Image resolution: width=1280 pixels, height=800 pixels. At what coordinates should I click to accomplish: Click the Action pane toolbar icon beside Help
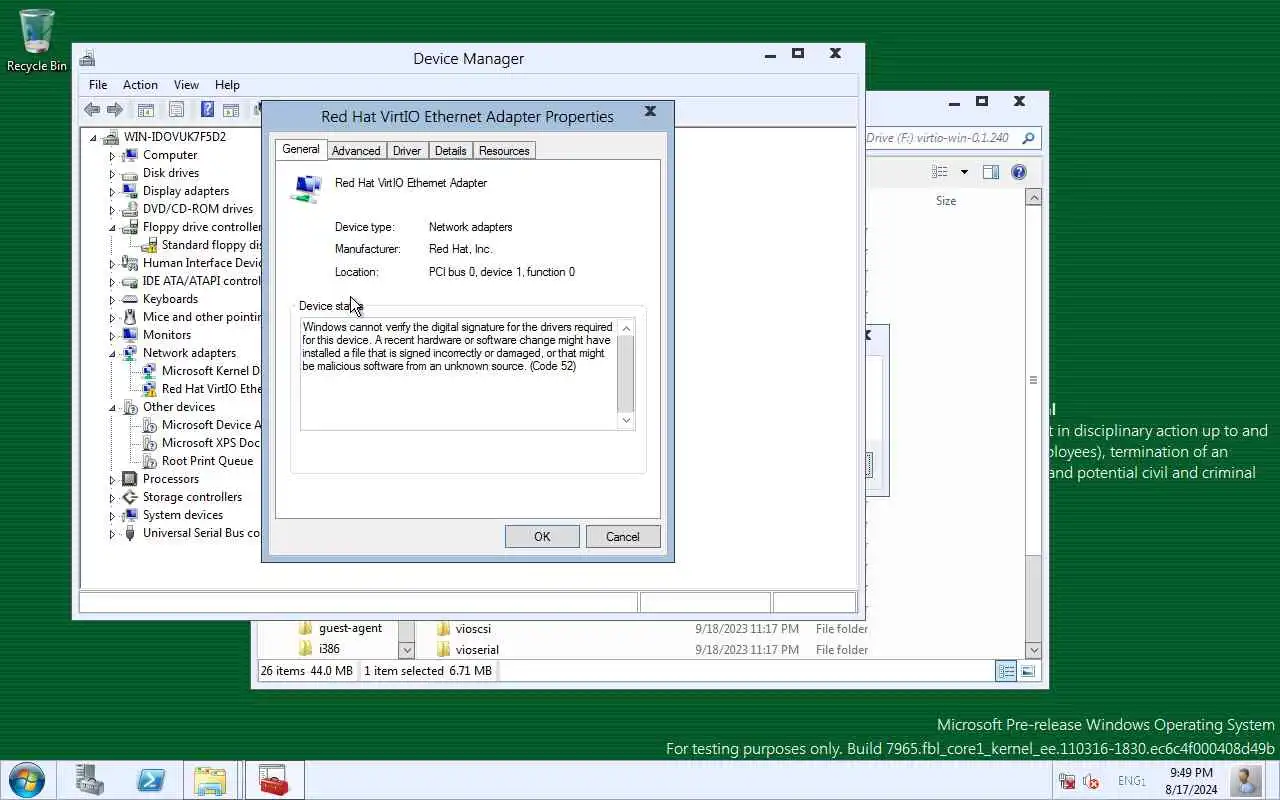231,110
